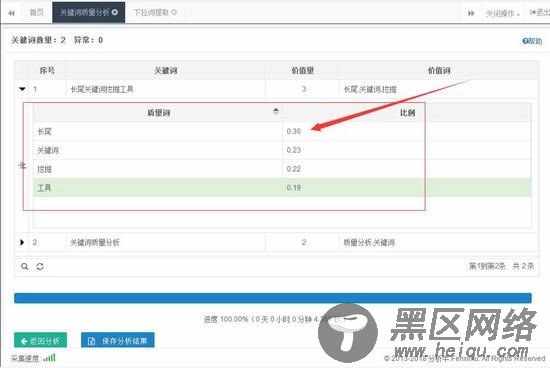The height and width of the screenshot is (368, 550).
Task: Select the 关键词质量分析 tab
Action: 88,13
